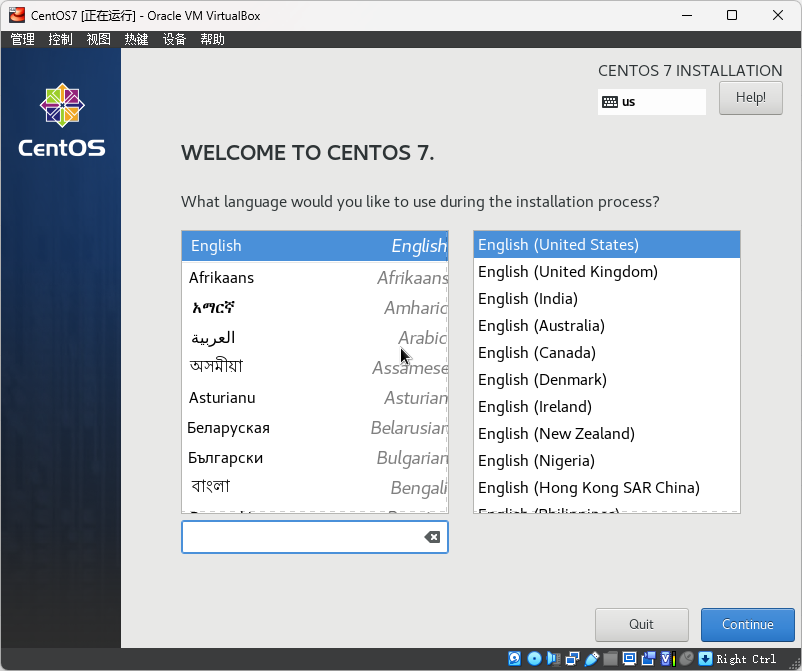Open the 视图 menu
This screenshot has height=671, width=802.
(x=98, y=39)
